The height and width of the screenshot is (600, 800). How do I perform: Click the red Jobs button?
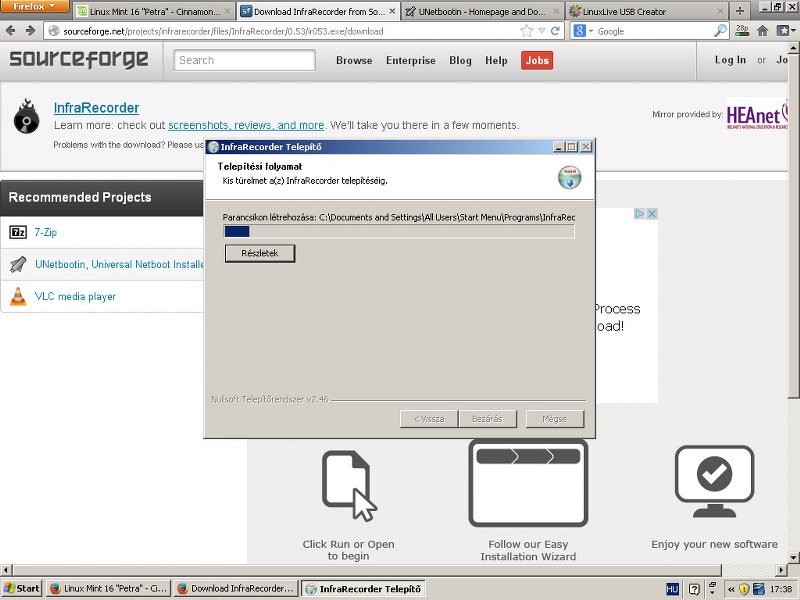pos(537,60)
